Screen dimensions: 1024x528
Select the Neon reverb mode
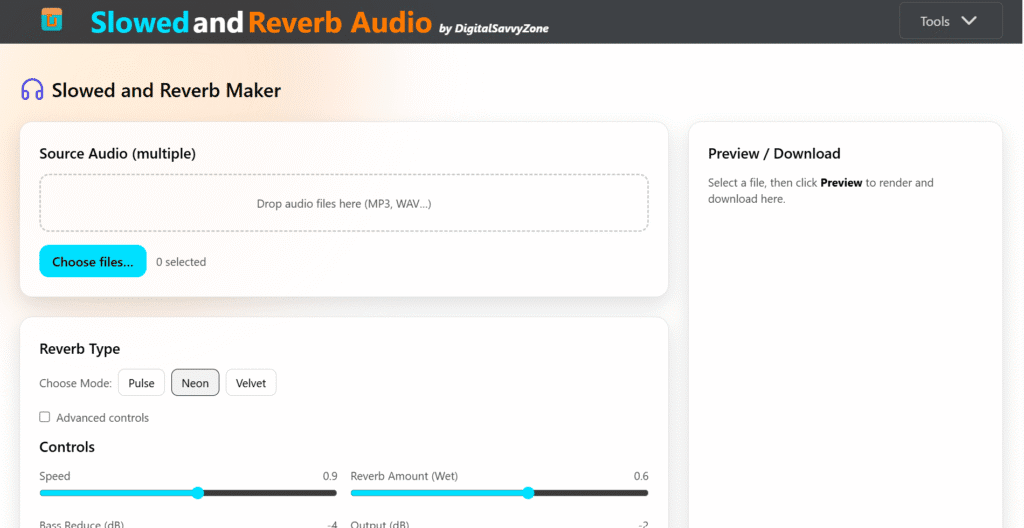tap(195, 383)
